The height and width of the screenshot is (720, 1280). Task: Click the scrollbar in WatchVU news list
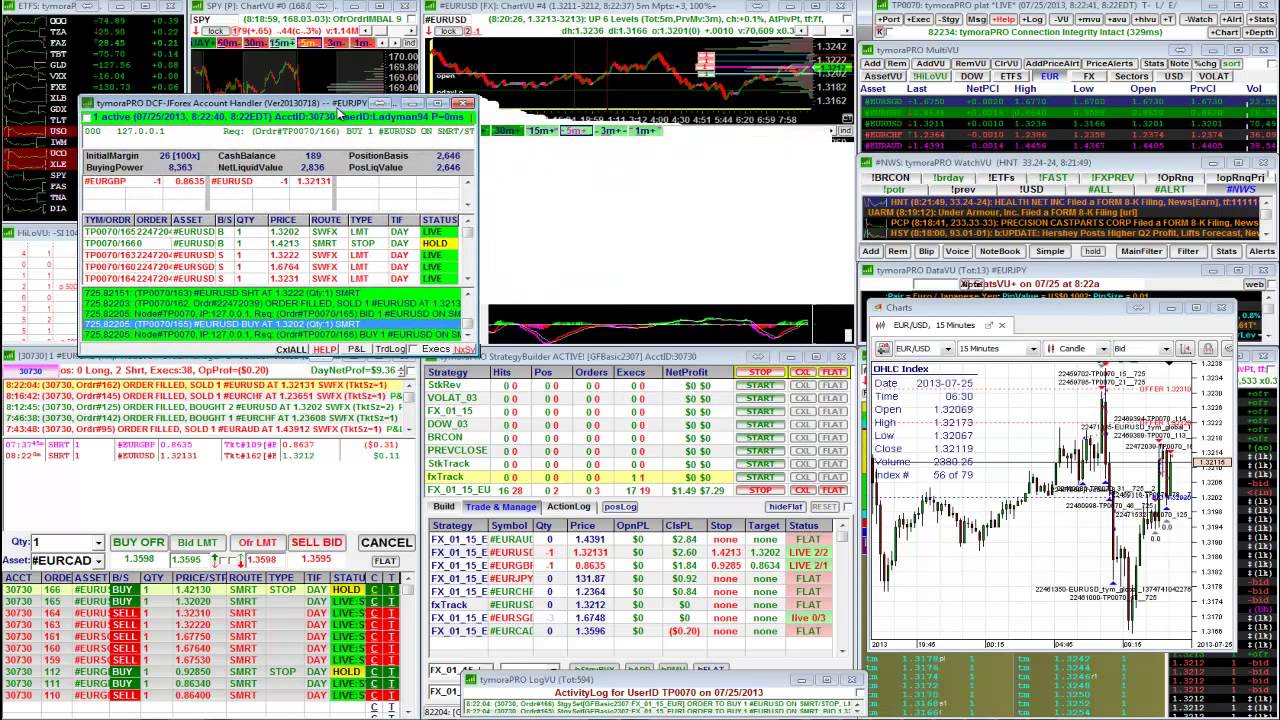(x=1268, y=217)
